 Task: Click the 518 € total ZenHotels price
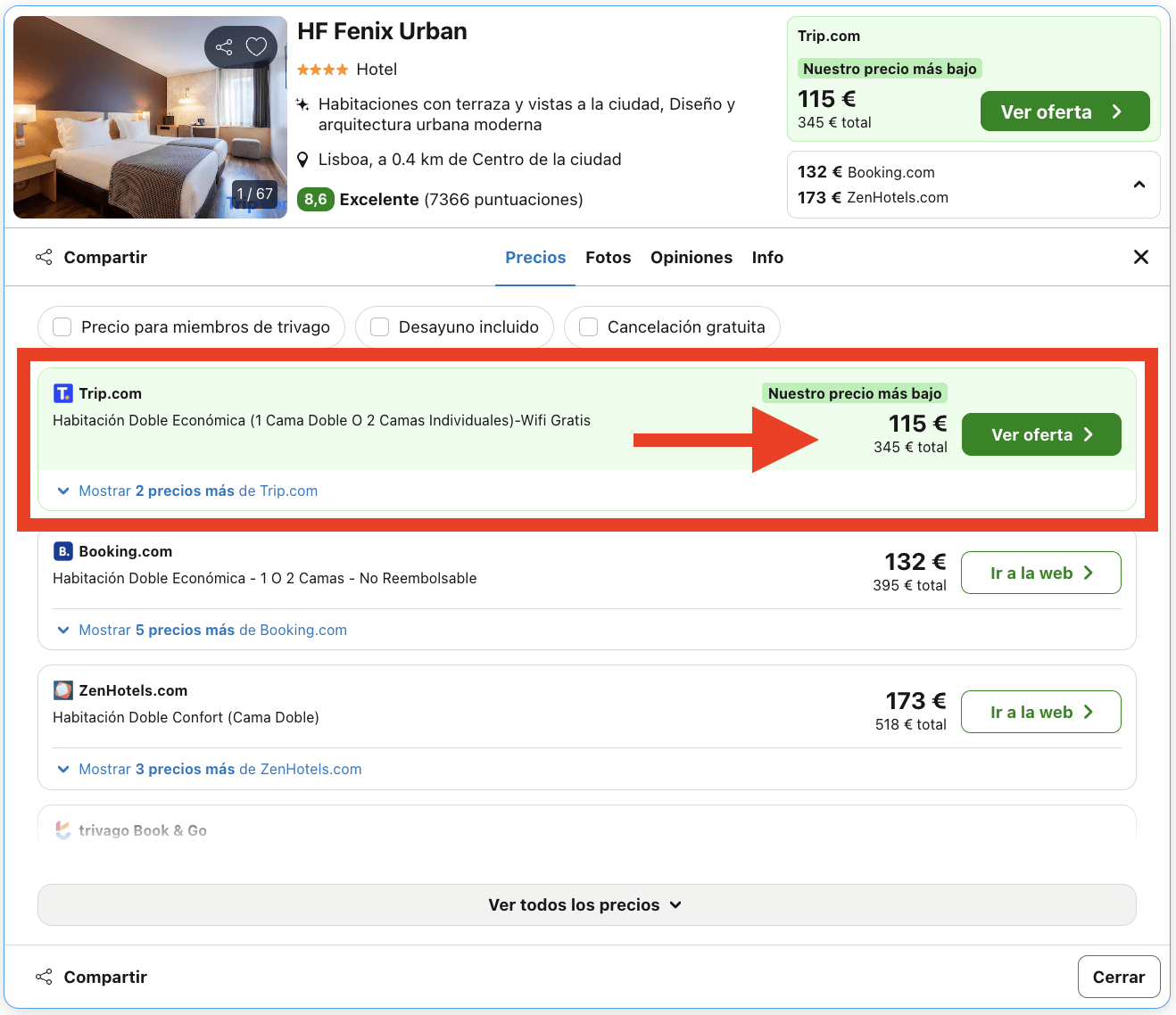(x=910, y=724)
